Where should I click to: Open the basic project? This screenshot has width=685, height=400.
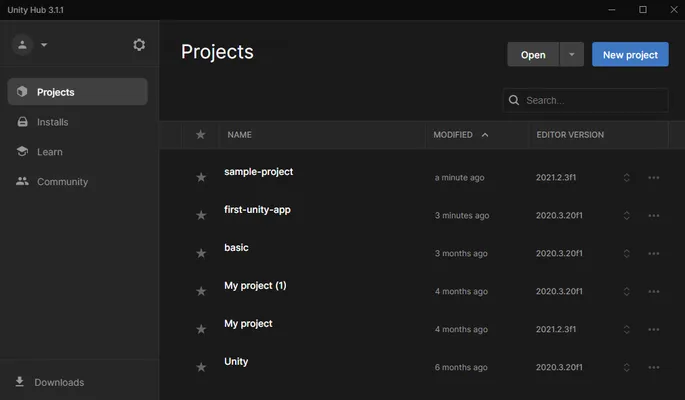tap(236, 248)
